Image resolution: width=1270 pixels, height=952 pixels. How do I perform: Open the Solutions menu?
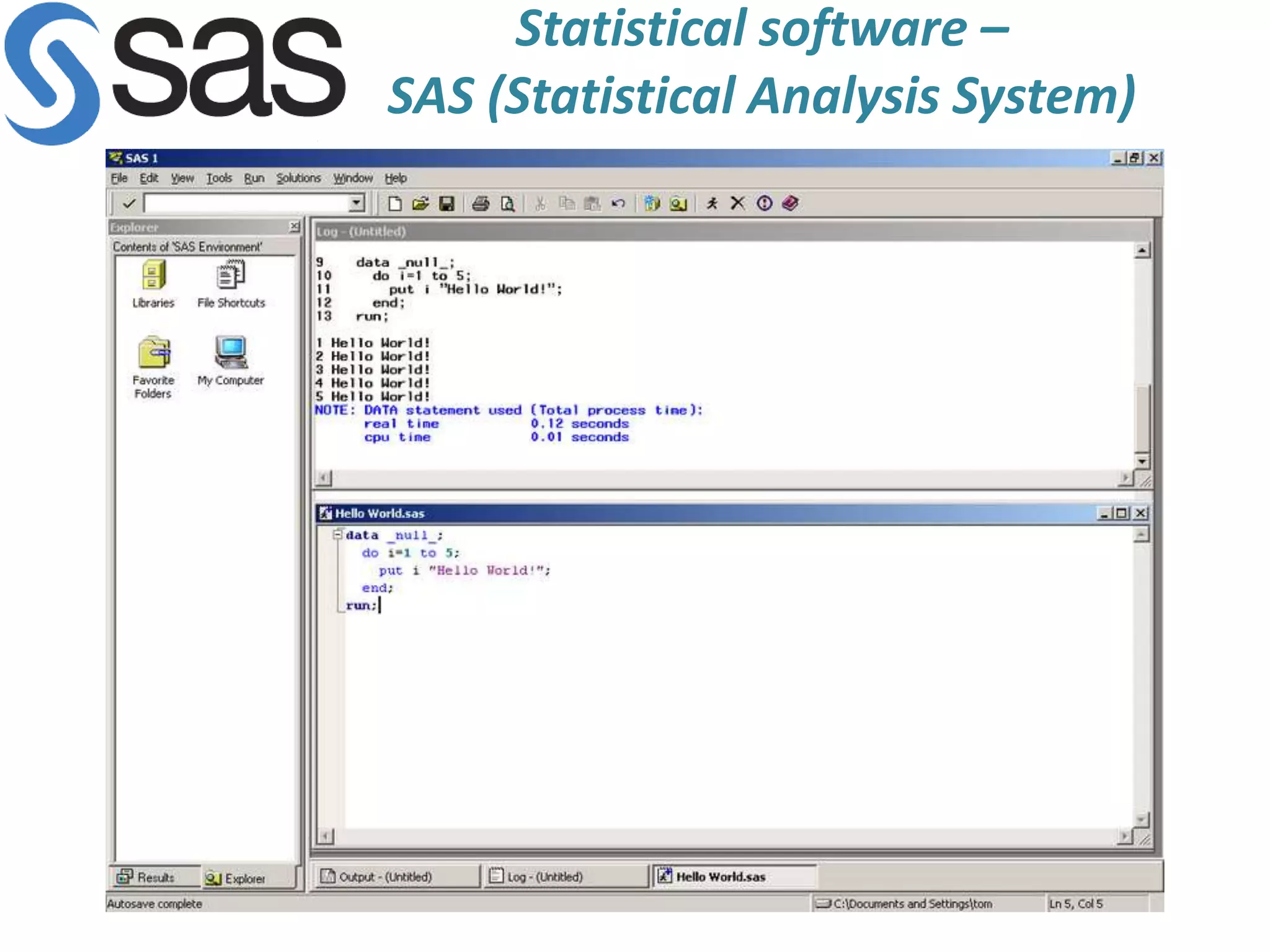click(298, 178)
